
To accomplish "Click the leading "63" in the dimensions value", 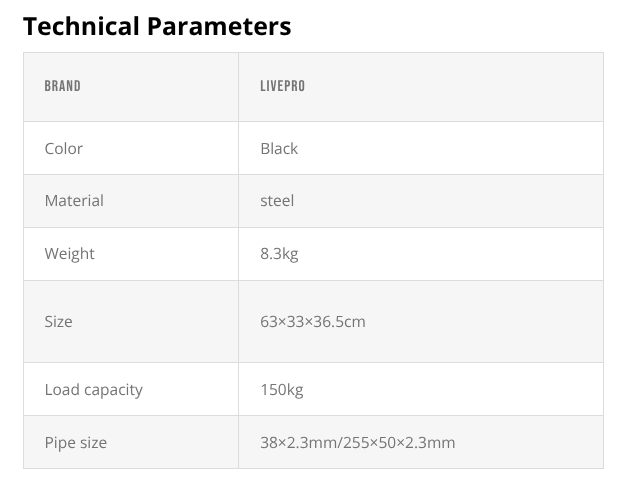I will pyautogui.click(x=268, y=322).
